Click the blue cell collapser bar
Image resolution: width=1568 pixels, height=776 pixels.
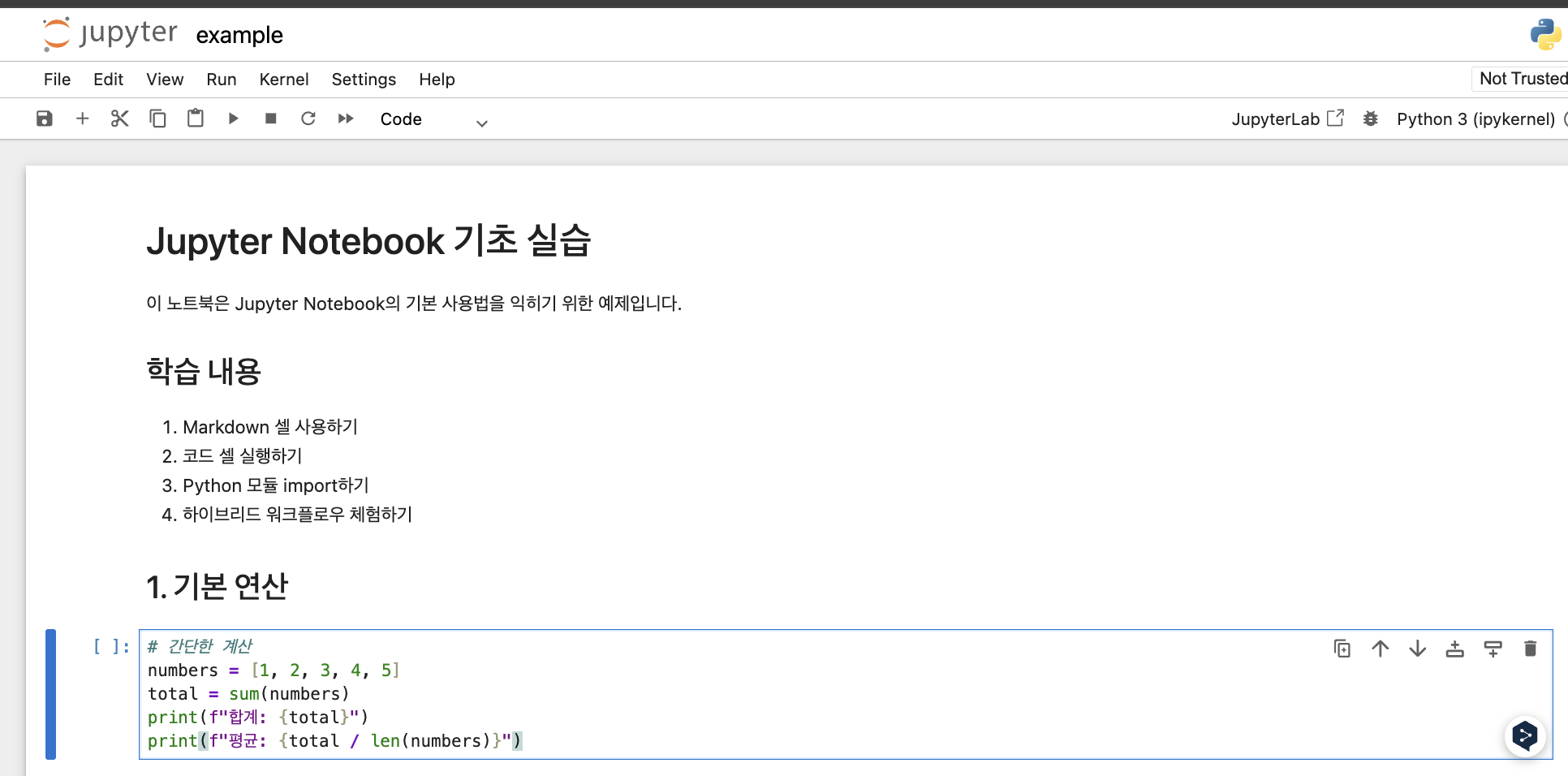click(x=51, y=694)
